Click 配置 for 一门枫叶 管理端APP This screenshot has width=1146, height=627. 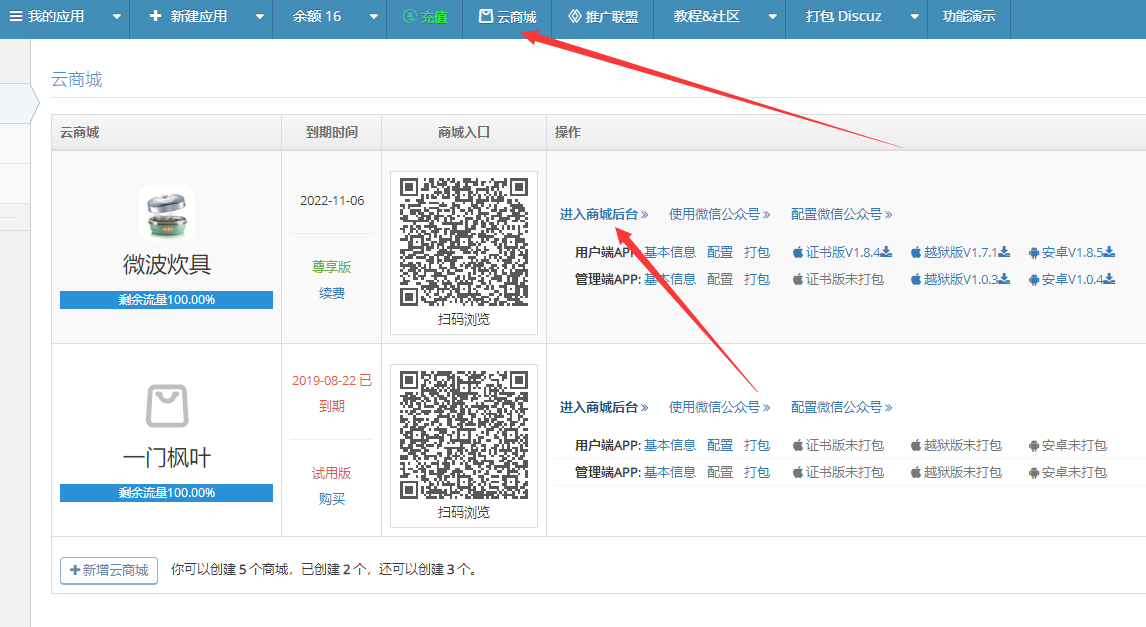[720, 472]
